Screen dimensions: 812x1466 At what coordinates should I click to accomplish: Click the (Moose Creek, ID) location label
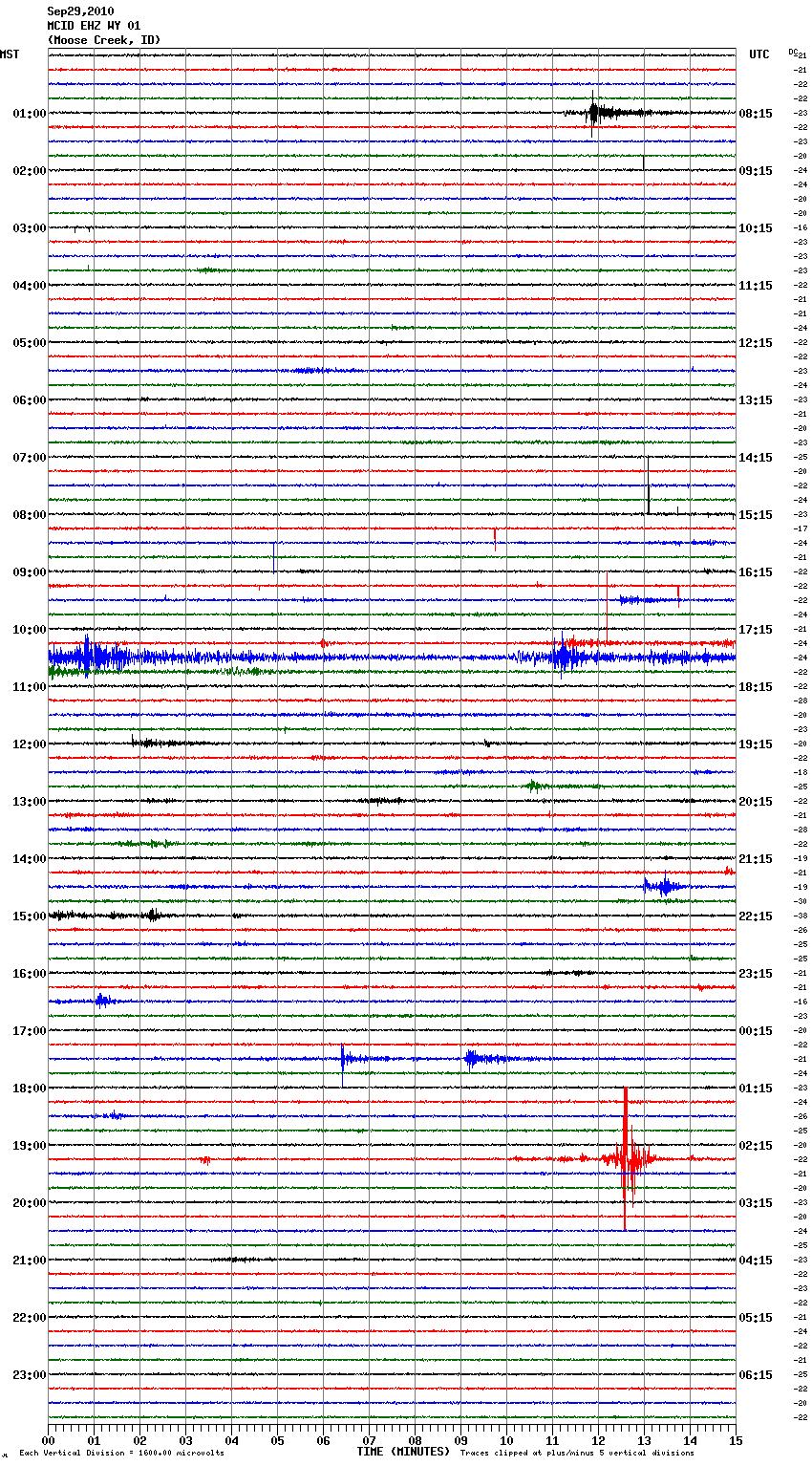coord(104,40)
